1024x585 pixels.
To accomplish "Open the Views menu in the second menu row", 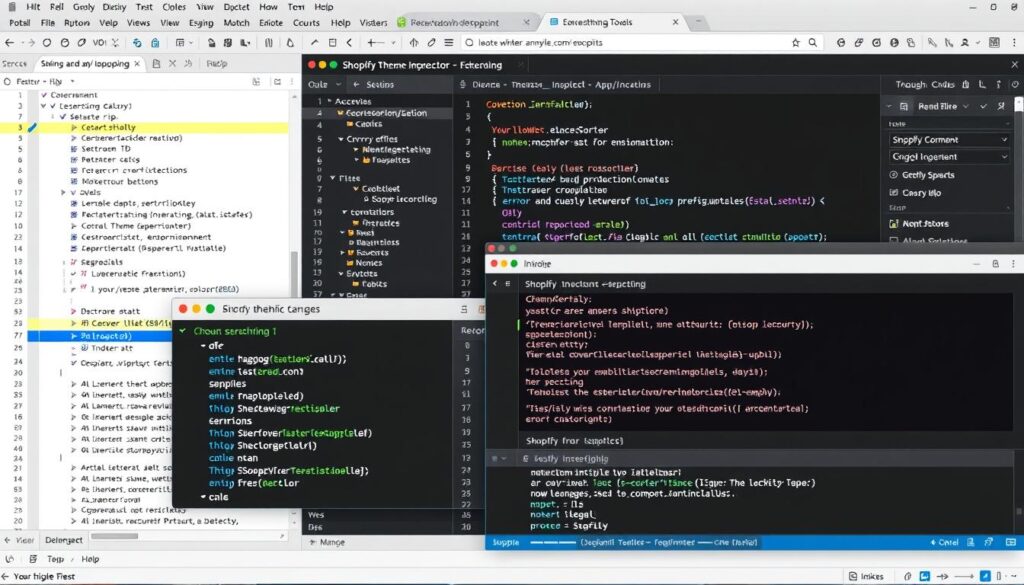I will pos(138,22).
